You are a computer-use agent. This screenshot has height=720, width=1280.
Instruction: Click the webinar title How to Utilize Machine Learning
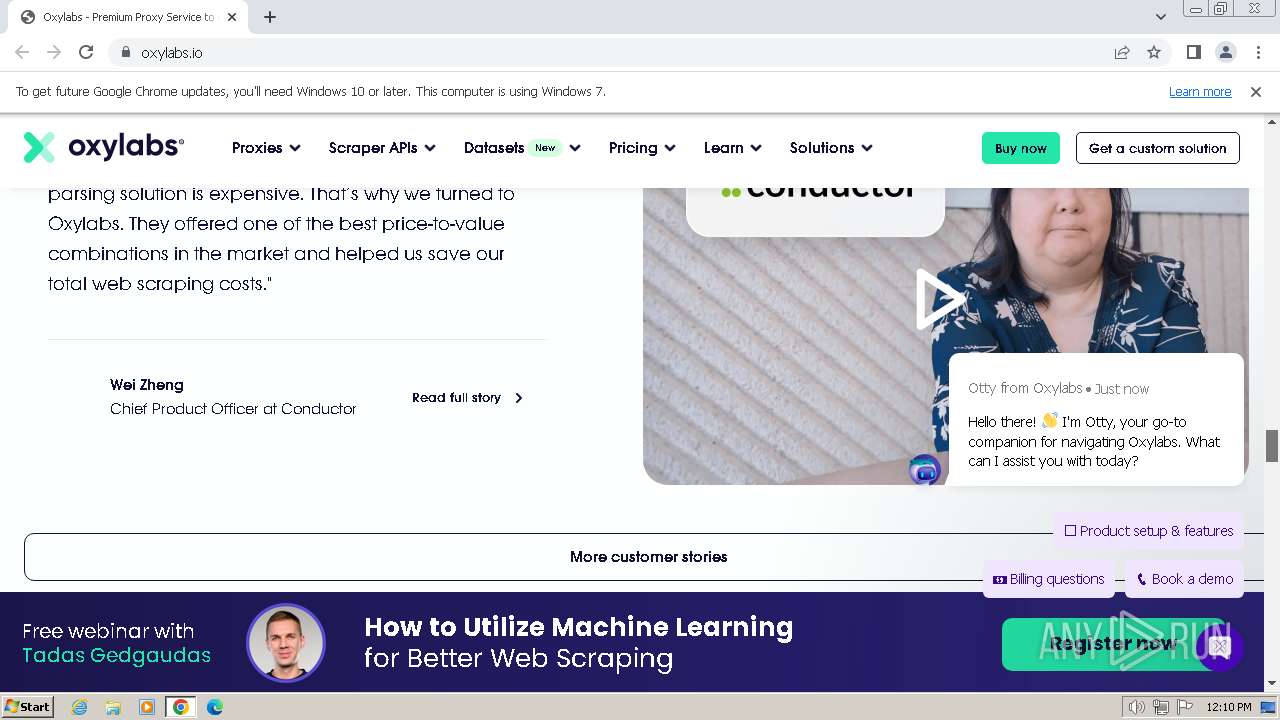tap(578, 627)
